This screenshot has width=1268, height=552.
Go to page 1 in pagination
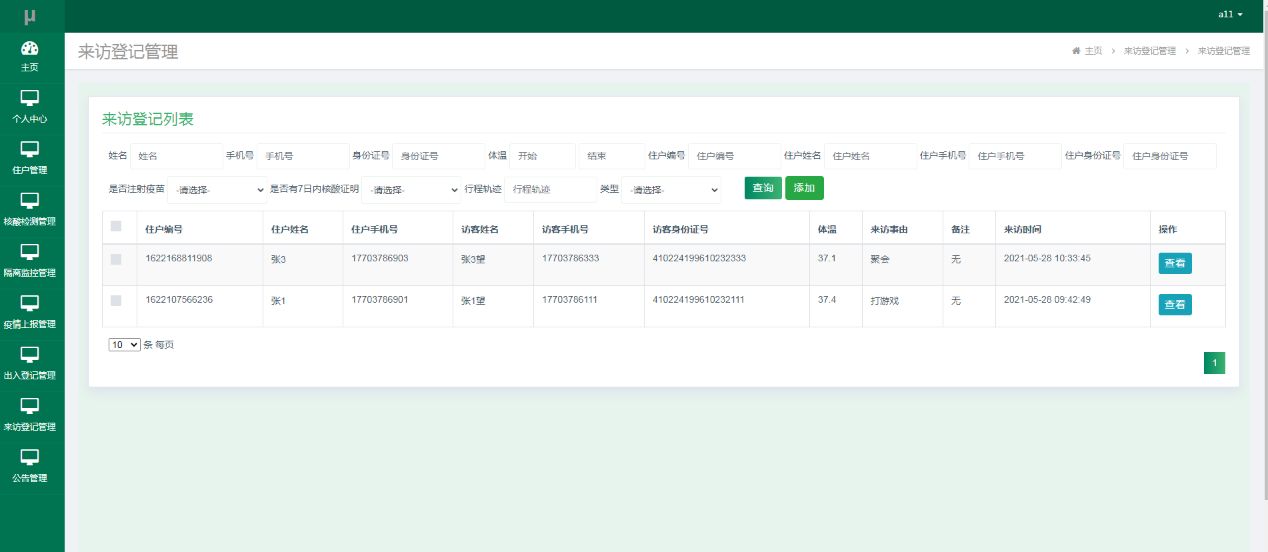point(1214,363)
